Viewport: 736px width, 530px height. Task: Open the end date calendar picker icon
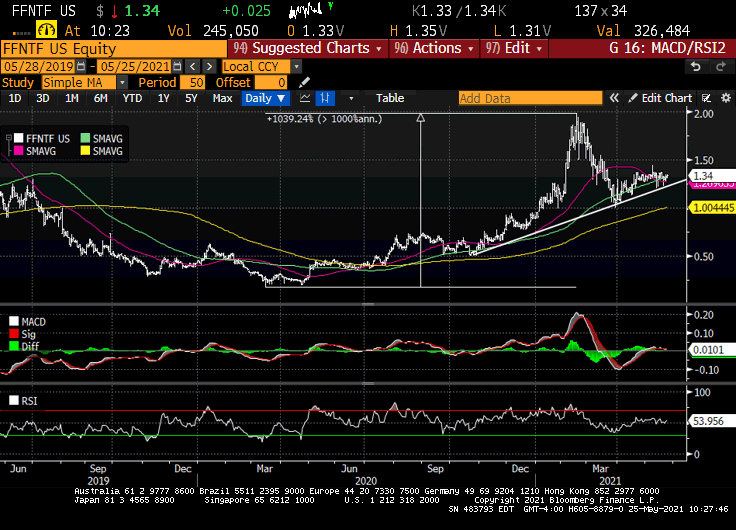point(177,66)
